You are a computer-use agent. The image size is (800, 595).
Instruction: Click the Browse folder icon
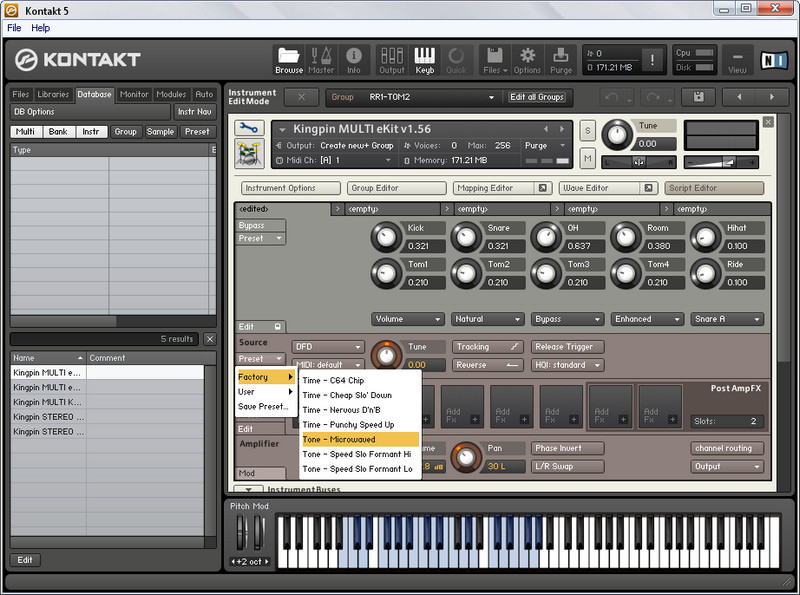[x=289, y=59]
